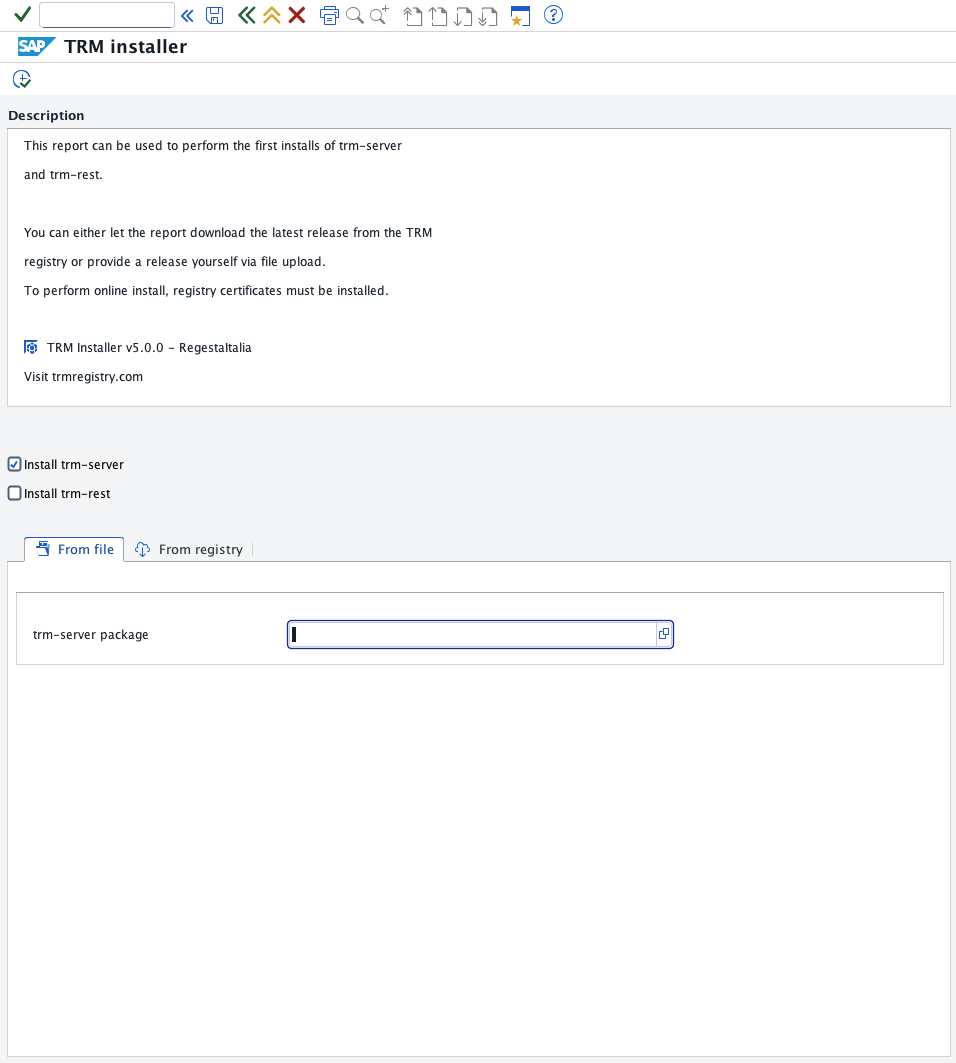956x1063 pixels.
Task: Go to Next Page icon
Action: [x=463, y=16]
